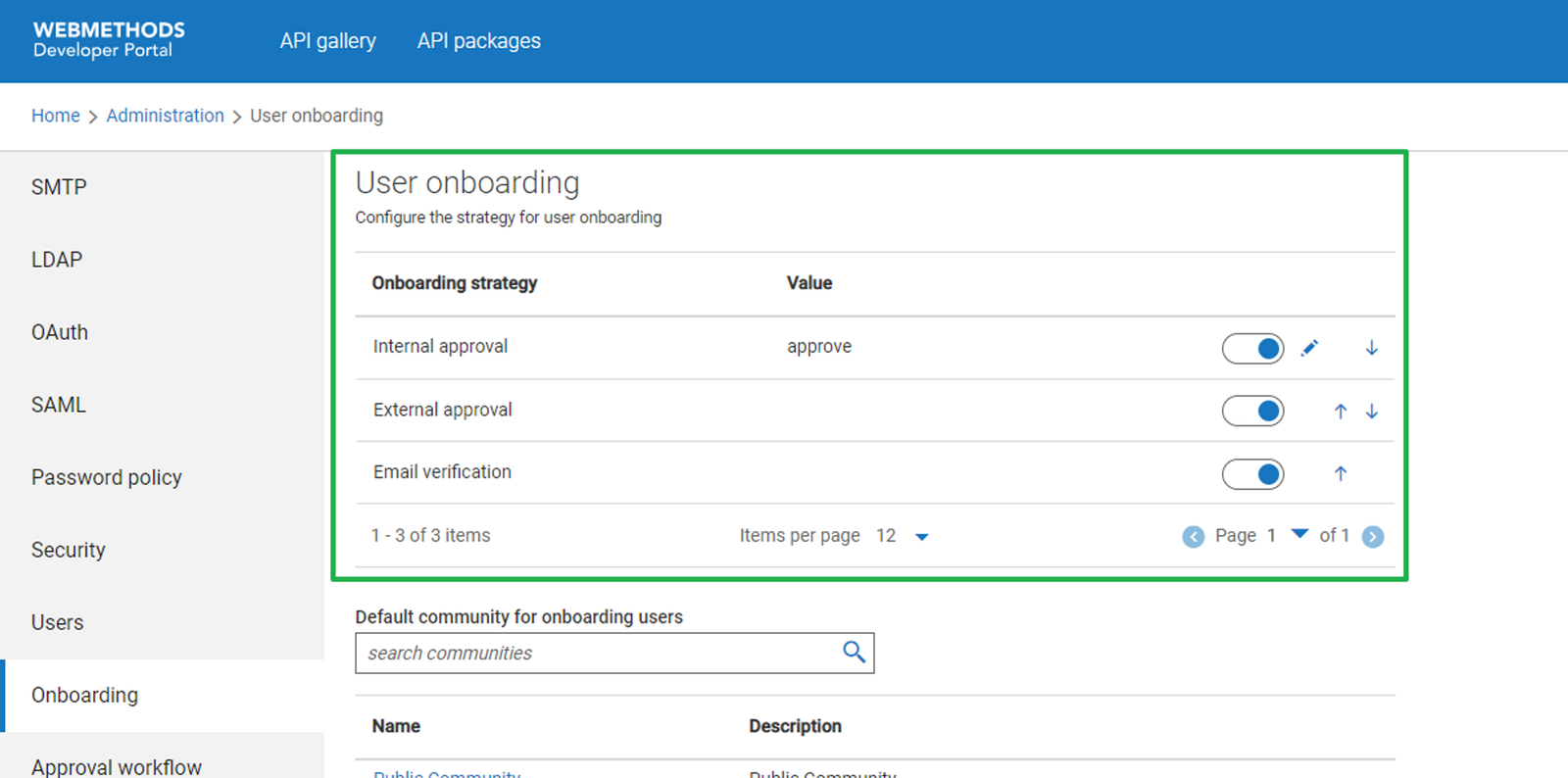Go to next page of strategies

[1373, 536]
